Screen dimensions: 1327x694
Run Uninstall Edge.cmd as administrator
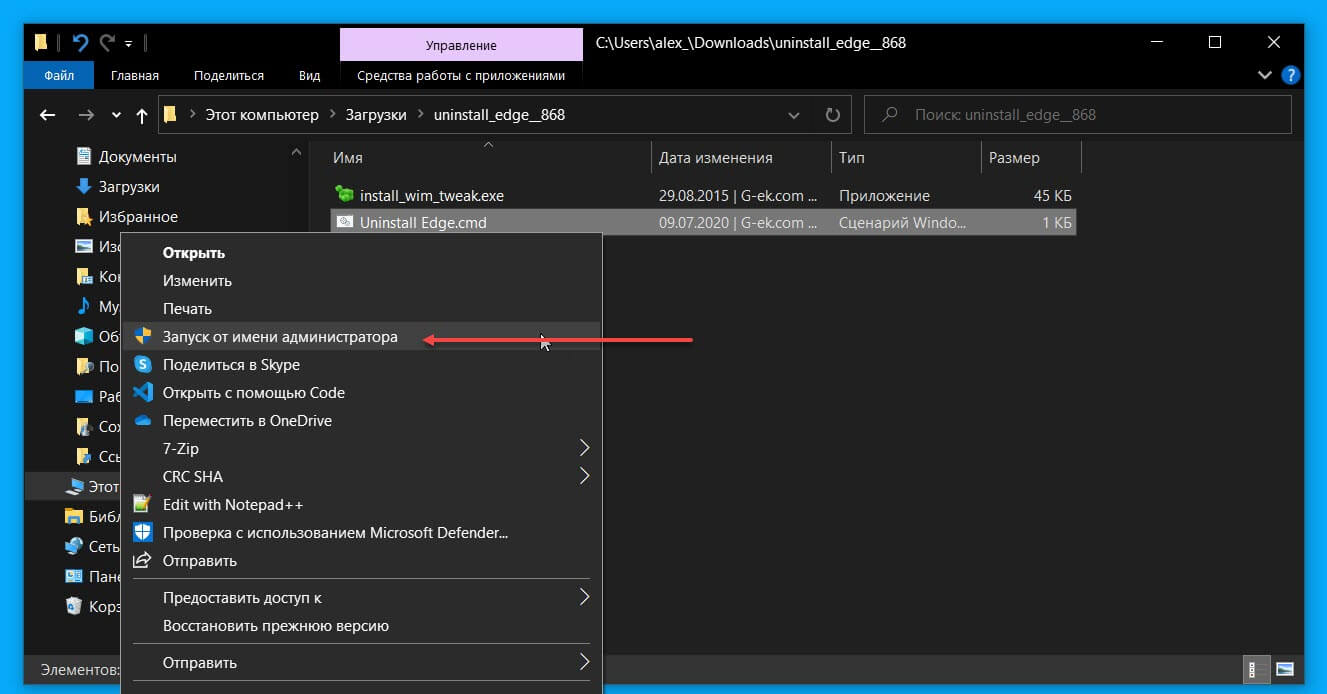coord(361,337)
